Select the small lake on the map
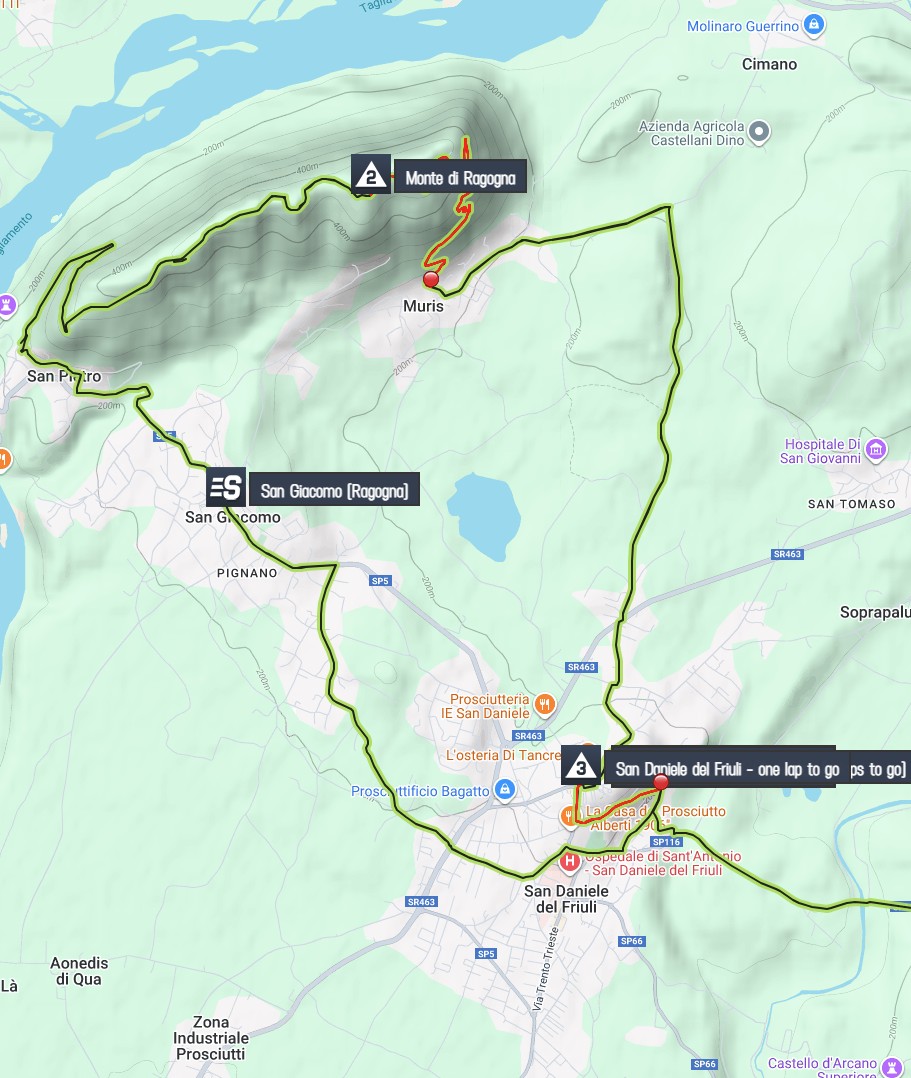This screenshot has width=911, height=1078. pos(483,516)
